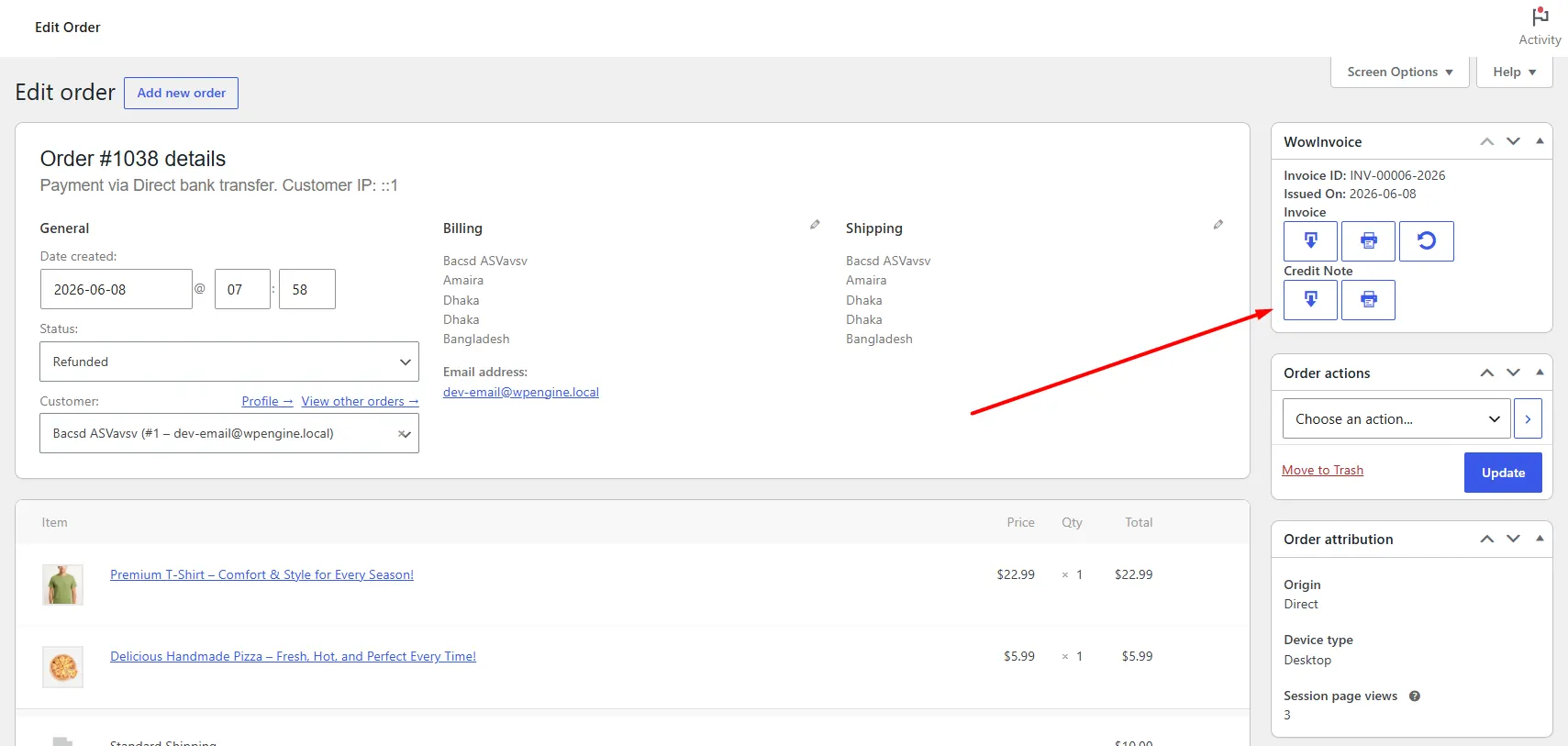Print the Credit Note
1568x746 pixels.
click(x=1368, y=300)
